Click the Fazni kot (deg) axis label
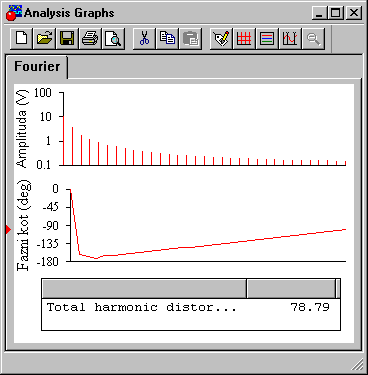This screenshot has height=375, width=368. coord(23,225)
